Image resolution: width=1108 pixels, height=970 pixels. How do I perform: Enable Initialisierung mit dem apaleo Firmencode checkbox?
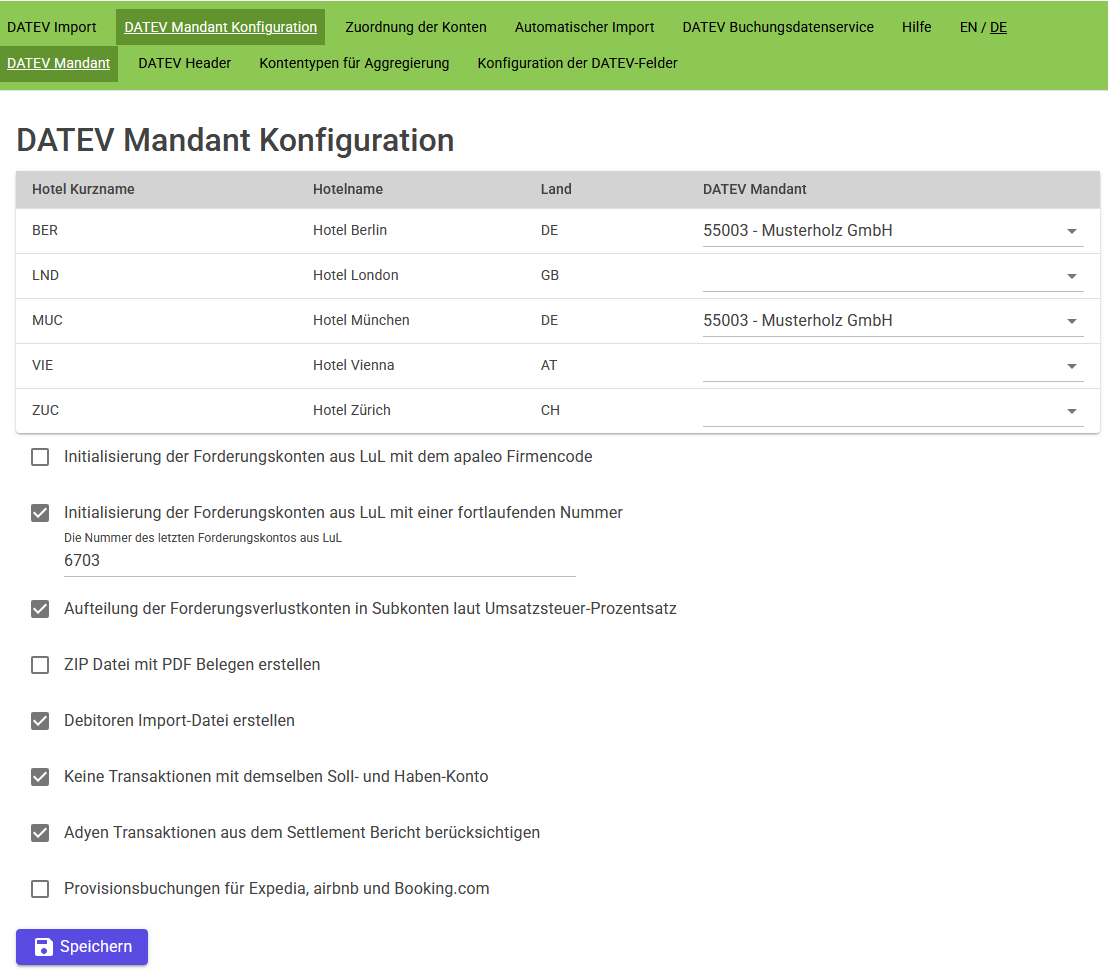[x=40, y=457]
